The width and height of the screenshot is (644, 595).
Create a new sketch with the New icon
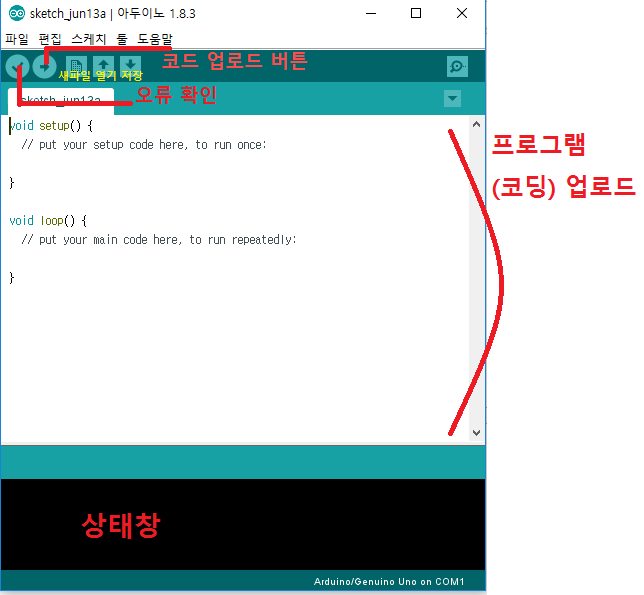(76, 66)
